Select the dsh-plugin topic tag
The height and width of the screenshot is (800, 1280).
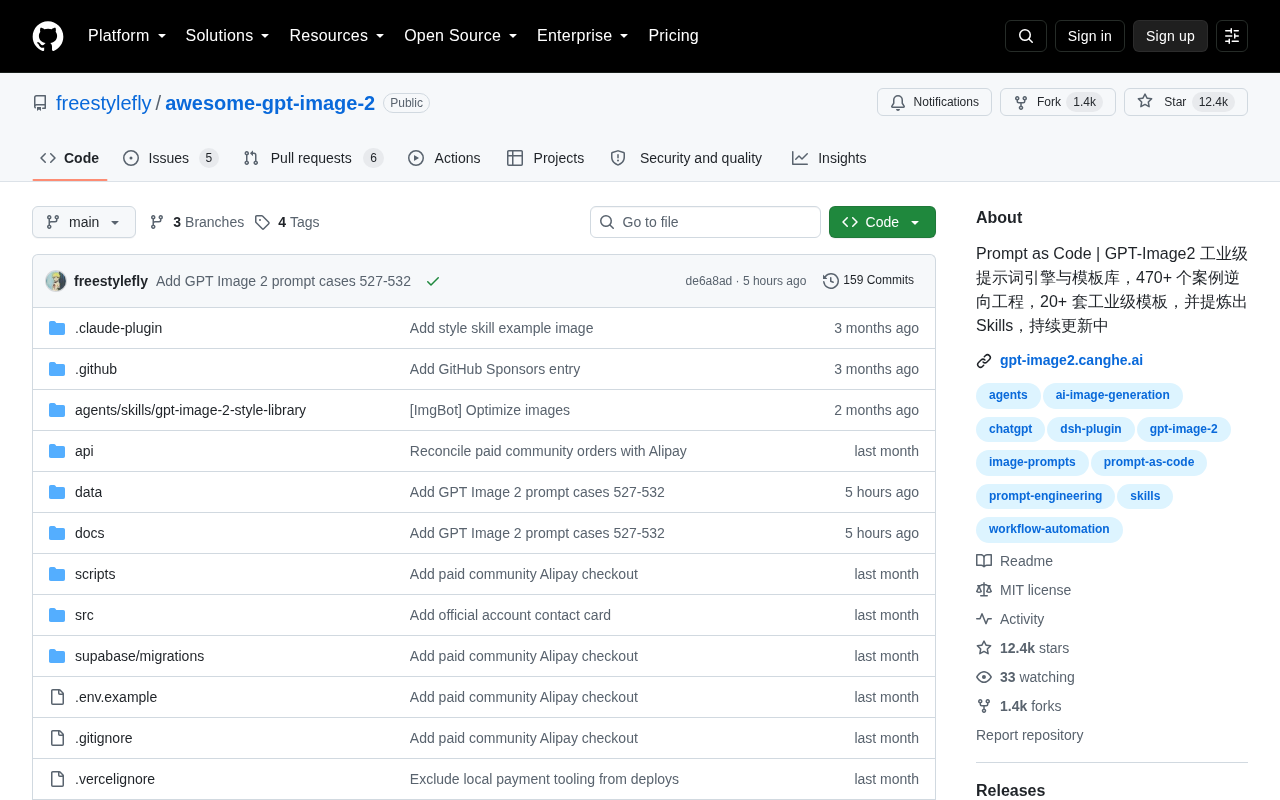1091,430
